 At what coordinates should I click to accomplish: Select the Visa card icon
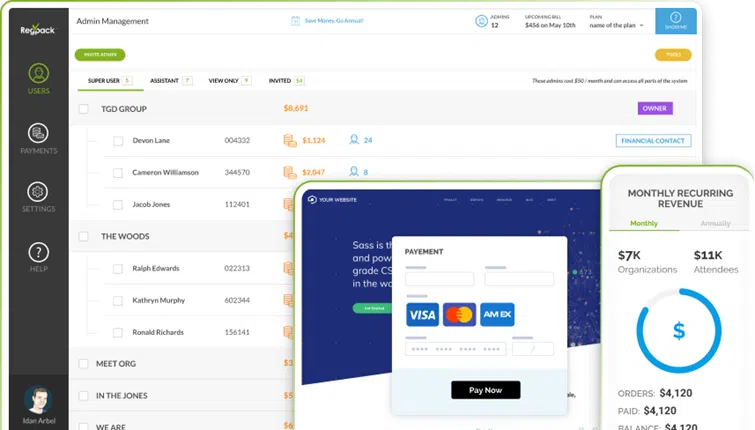coord(421,315)
